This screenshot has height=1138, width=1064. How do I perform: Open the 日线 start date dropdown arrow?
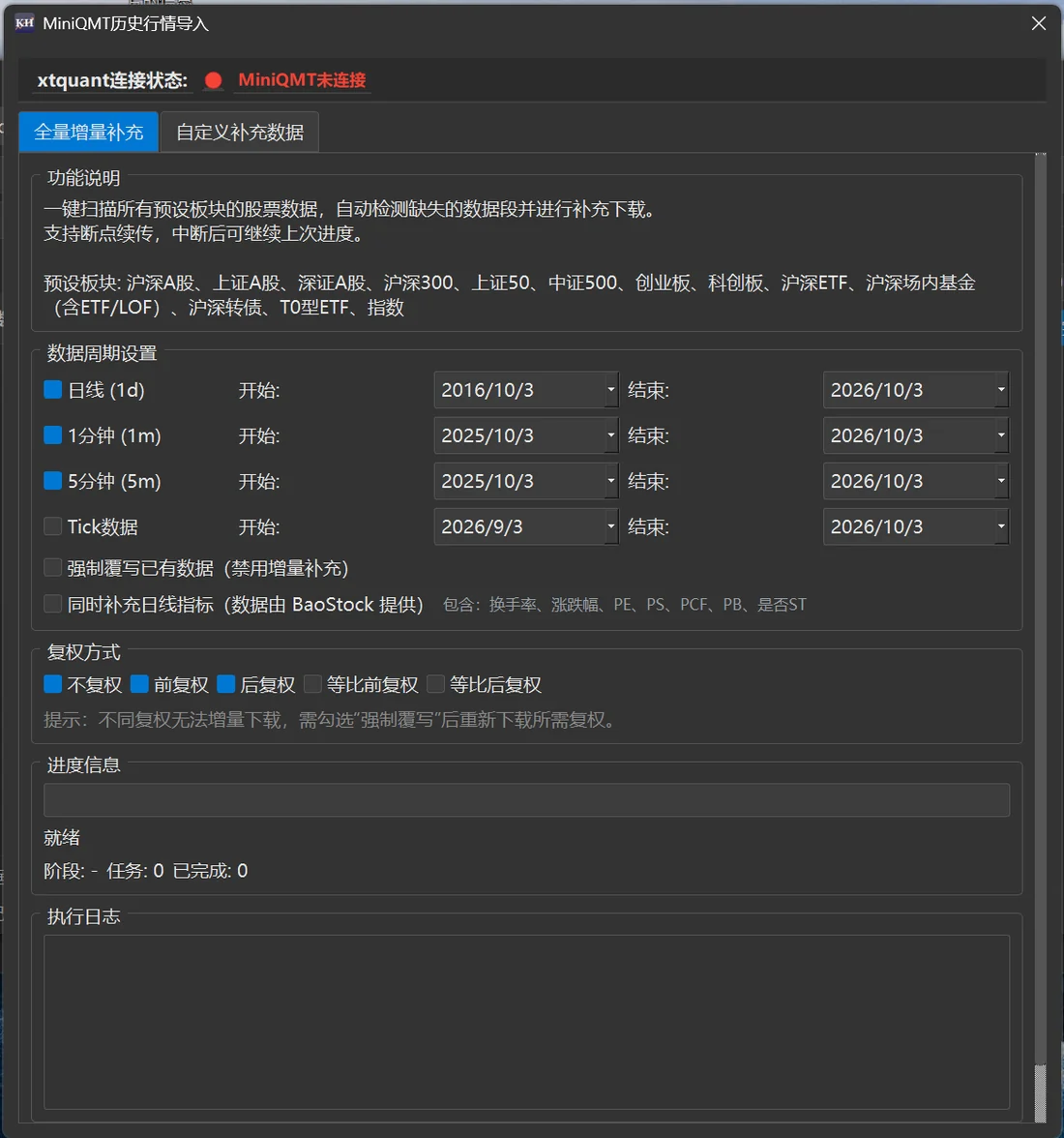pyautogui.click(x=611, y=390)
